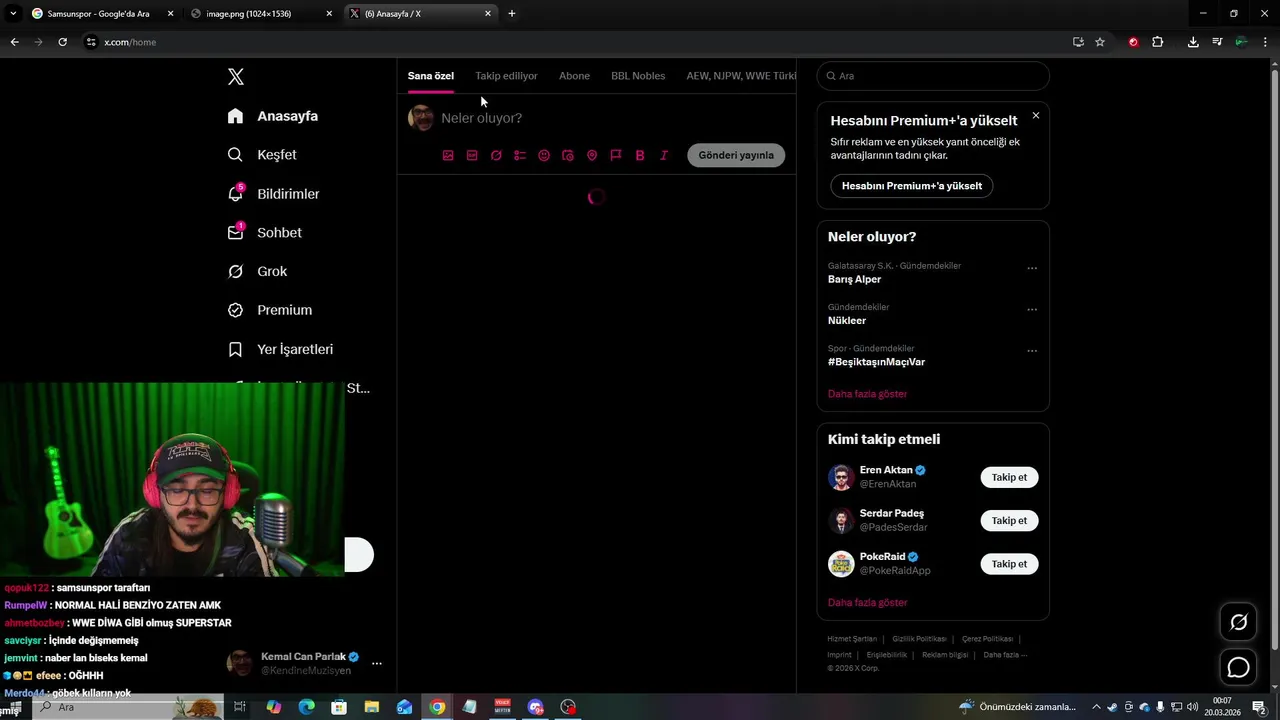Screen dimensions: 1280x720
Task: Follow PokeRaid
Action: tap(1009, 564)
